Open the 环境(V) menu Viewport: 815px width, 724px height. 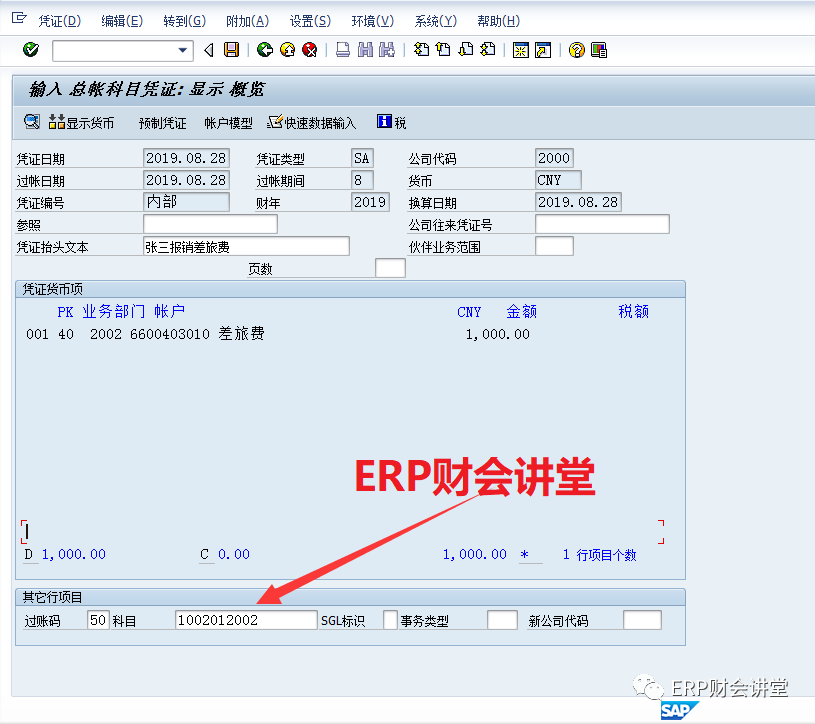click(372, 21)
